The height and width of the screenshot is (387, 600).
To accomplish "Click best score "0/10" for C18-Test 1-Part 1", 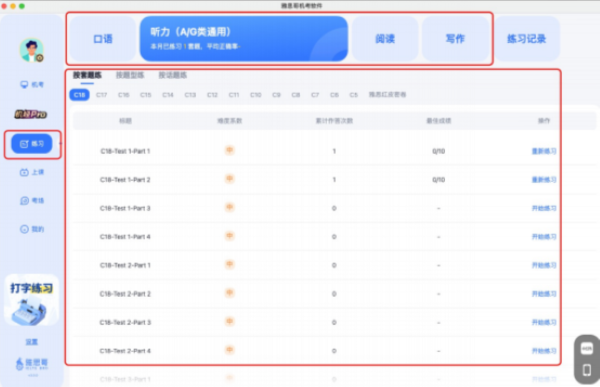I will pos(439,151).
